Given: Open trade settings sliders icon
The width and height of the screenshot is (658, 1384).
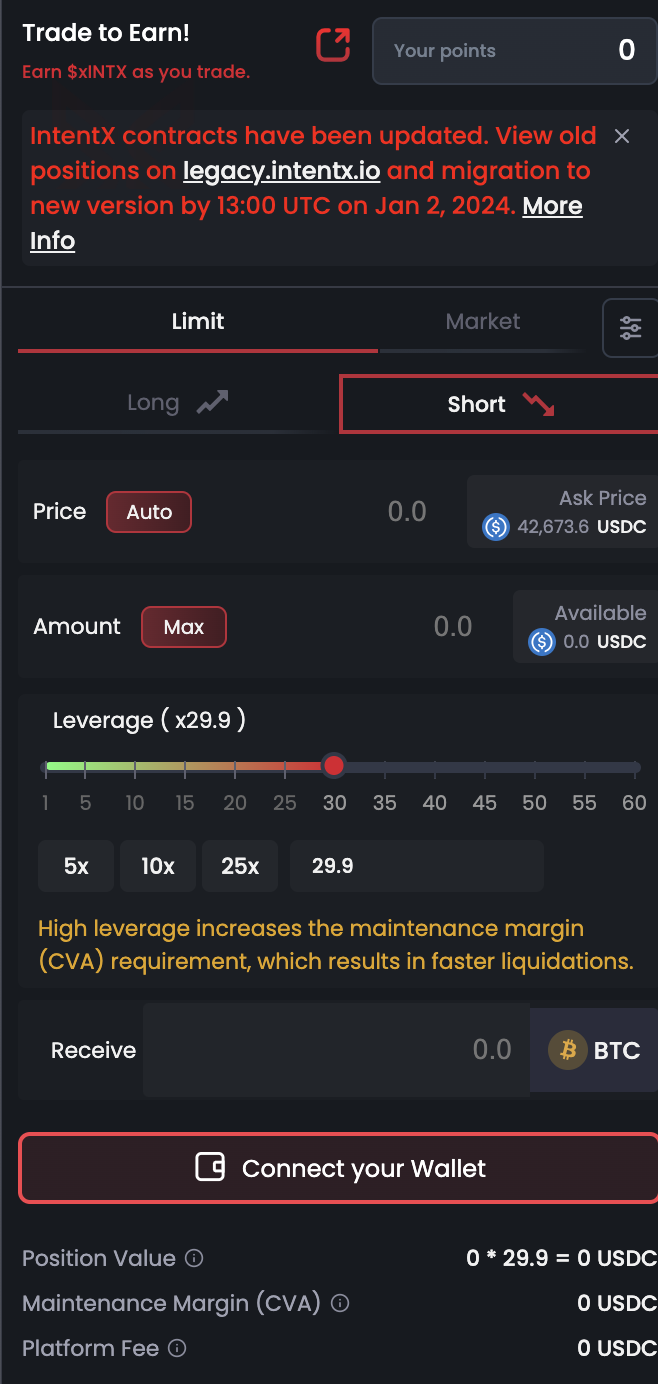Looking at the screenshot, I should coord(630,328).
